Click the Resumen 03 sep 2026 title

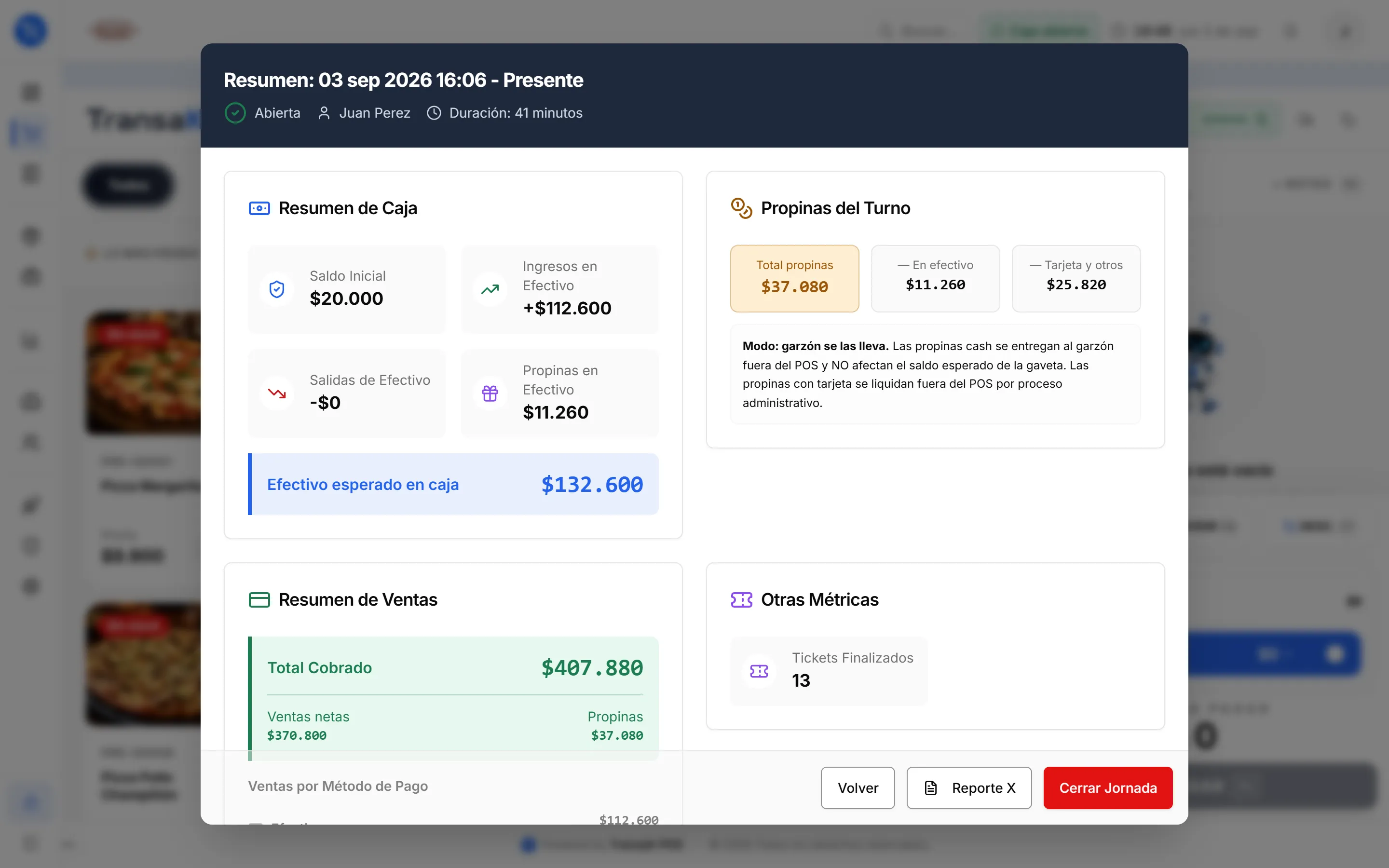click(403, 80)
